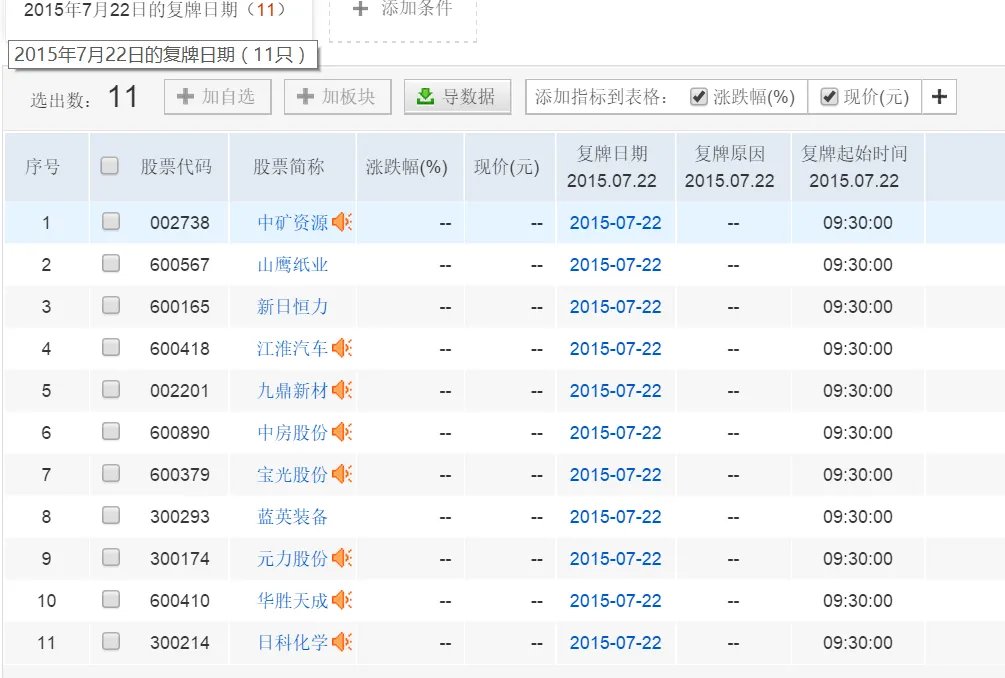Click speaker icon beside 宝光股份
The height and width of the screenshot is (678, 1005).
pos(342,474)
